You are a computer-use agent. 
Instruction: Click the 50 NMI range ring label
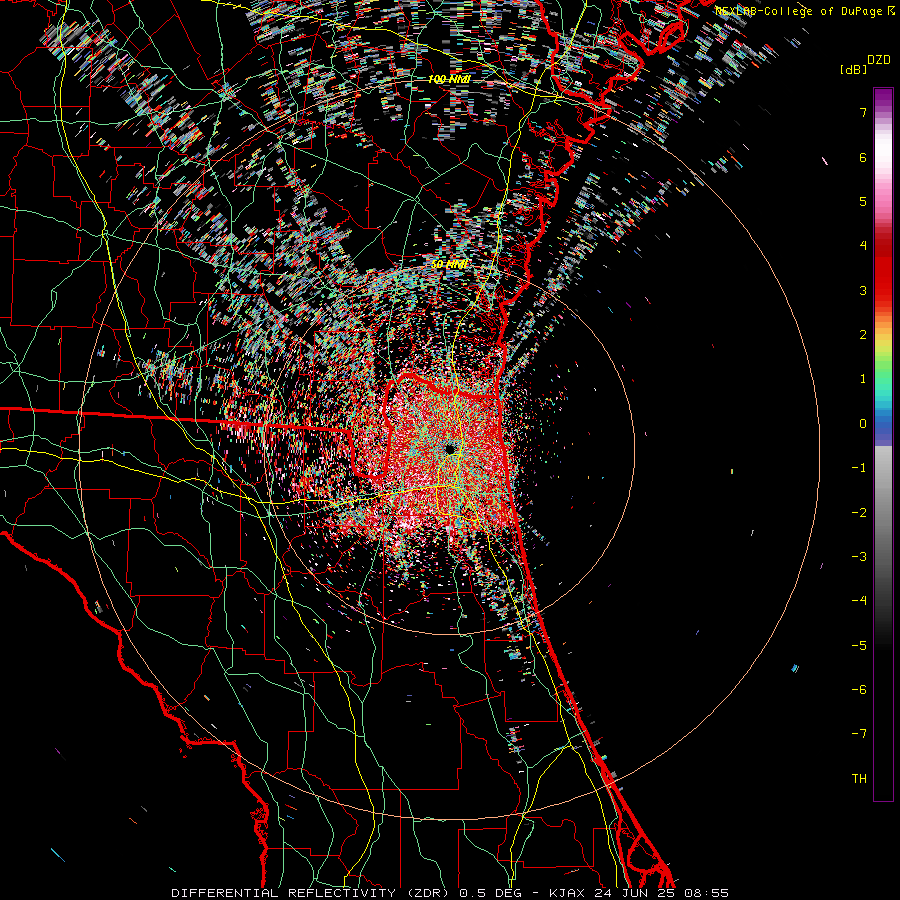(449, 264)
